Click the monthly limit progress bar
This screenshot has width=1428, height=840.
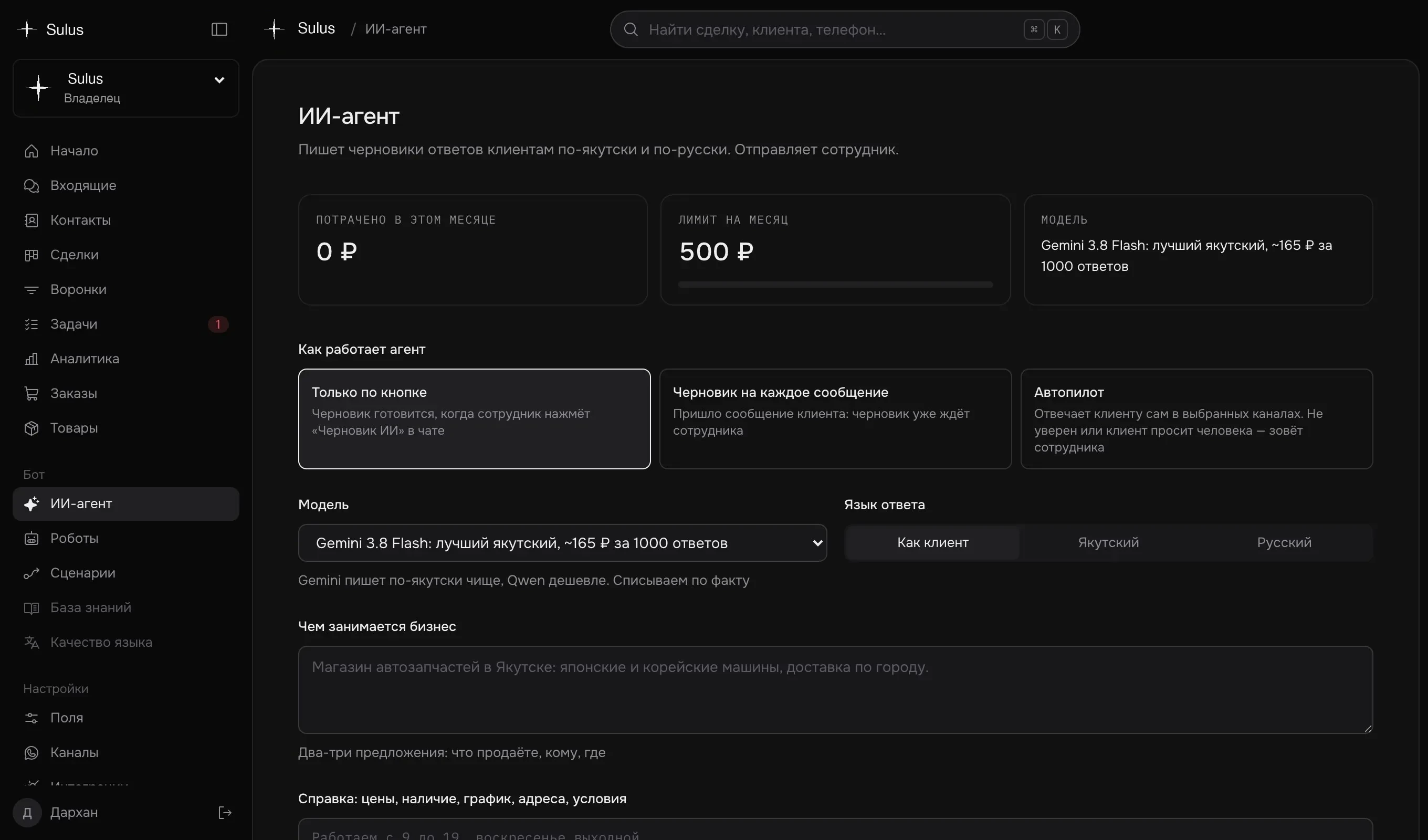click(835, 285)
